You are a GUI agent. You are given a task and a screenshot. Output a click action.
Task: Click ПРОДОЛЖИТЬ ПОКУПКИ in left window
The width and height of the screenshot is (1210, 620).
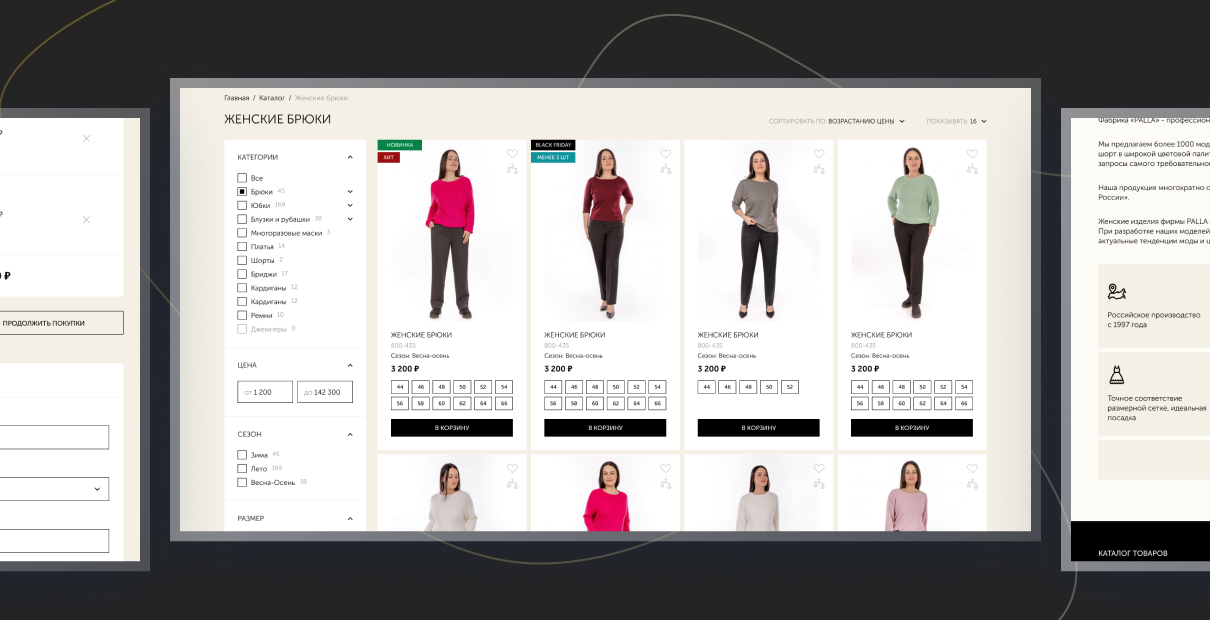(62, 323)
